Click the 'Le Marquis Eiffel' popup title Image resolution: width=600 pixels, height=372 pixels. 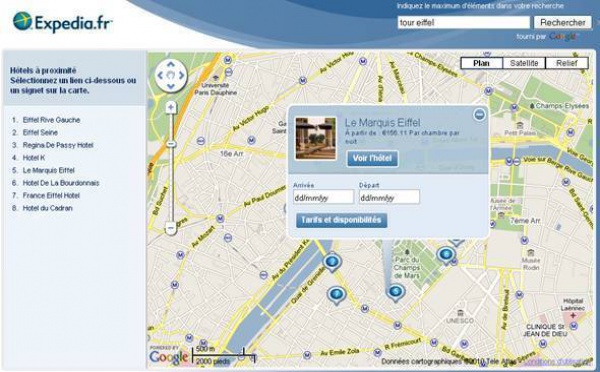(x=382, y=122)
